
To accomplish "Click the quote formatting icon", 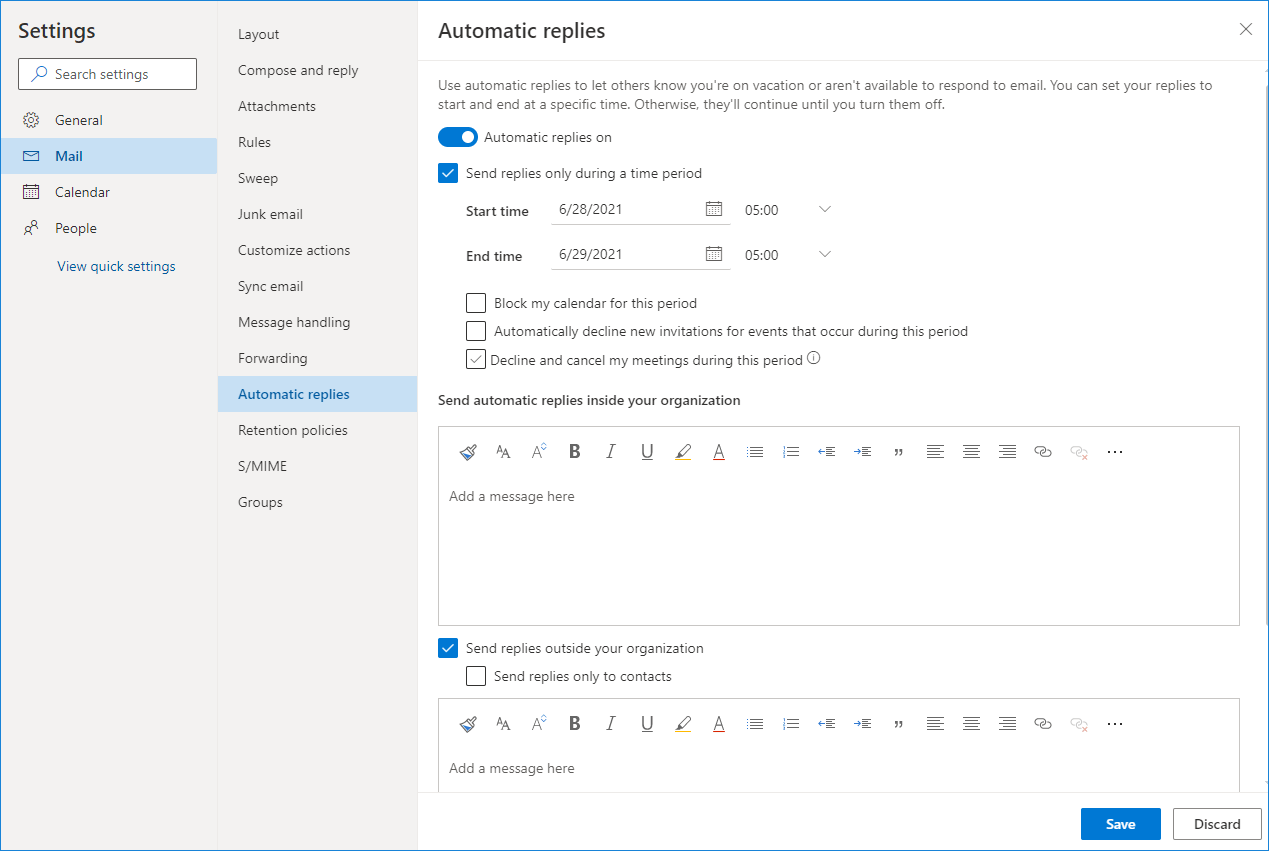I will pyautogui.click(x=899, y=451).
